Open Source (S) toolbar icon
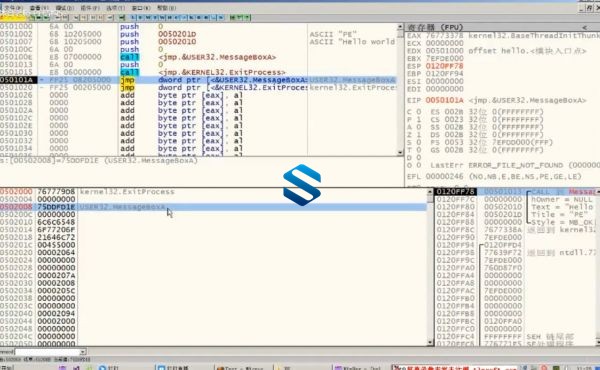Viewport: 600px width, 370px height. pos(221,17)
